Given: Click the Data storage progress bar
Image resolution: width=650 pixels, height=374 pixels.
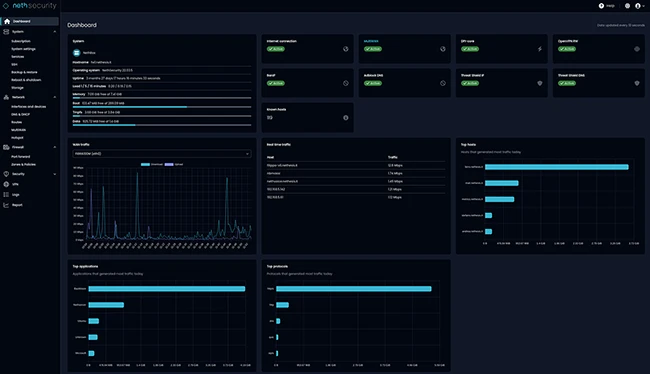Looking at the screenshot, I should coord(162,125).
